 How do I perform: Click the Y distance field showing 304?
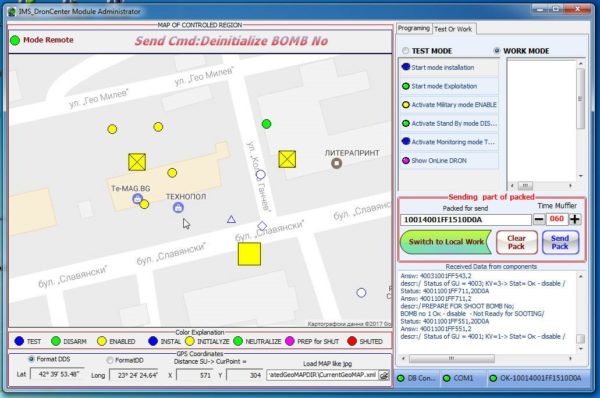tap(245, 375)
